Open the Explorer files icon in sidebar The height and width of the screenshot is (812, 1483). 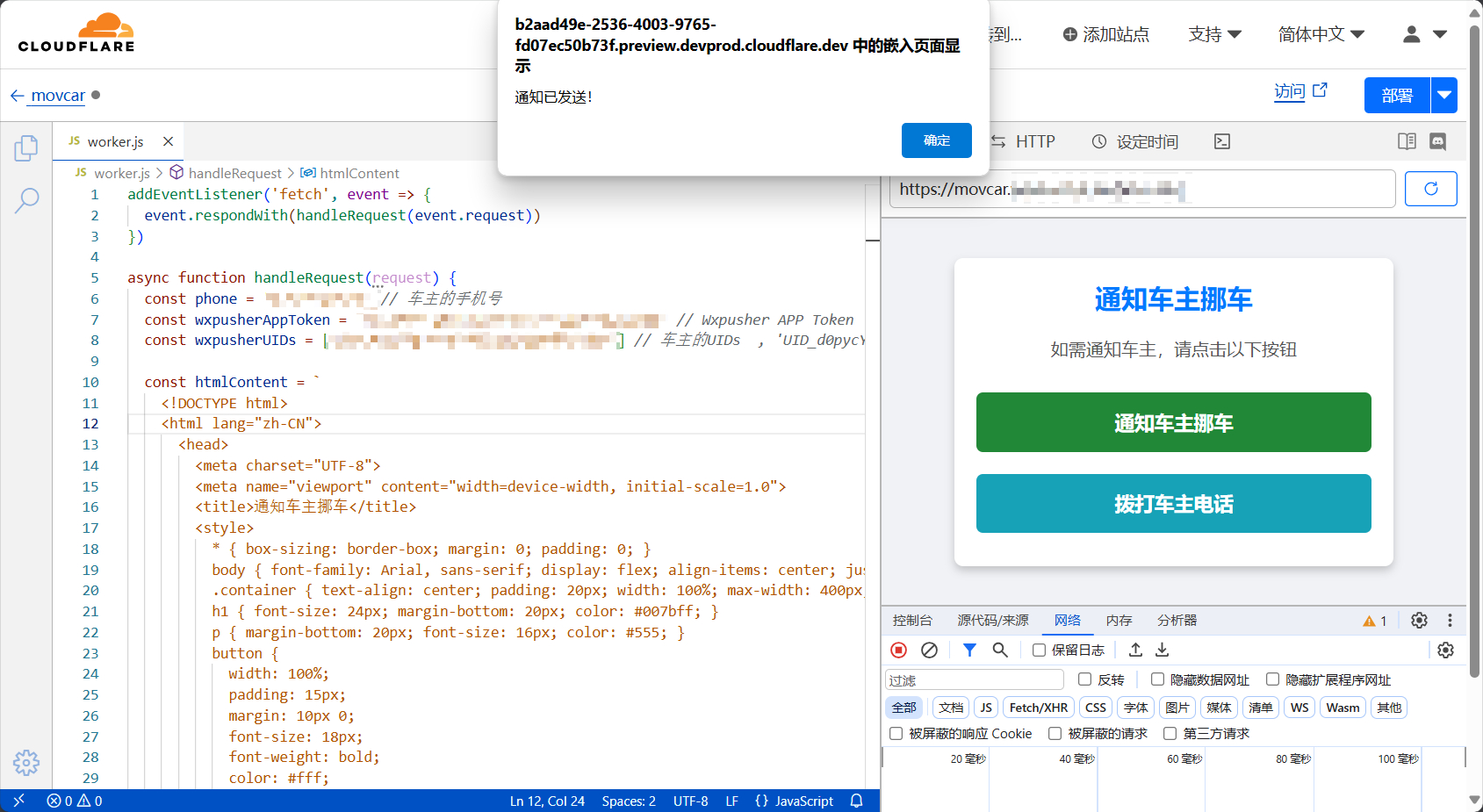[26, 148]
